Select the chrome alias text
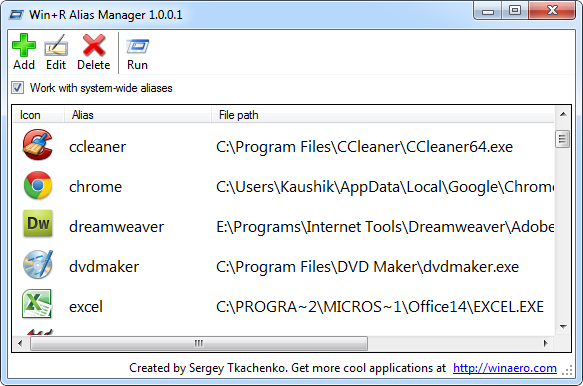Image resolution: width=583 pixels, height=386 pixels. [96, 187]
